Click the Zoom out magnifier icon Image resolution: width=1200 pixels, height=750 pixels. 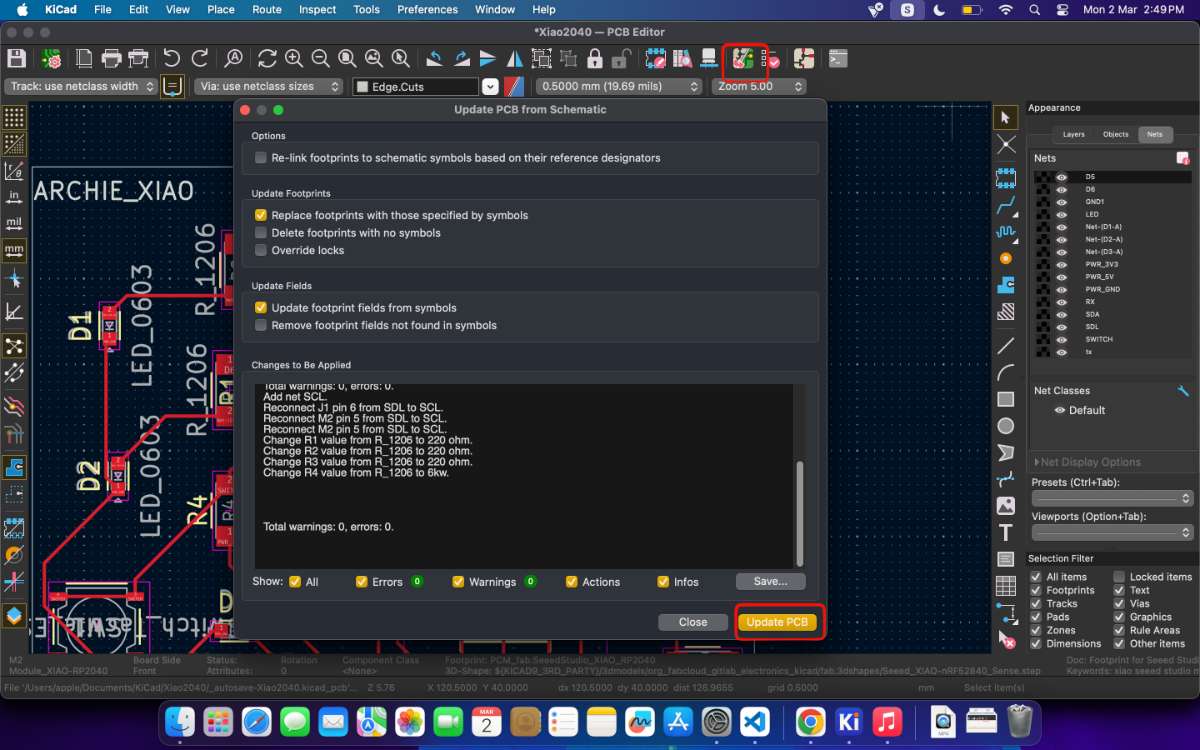point(320,59)
